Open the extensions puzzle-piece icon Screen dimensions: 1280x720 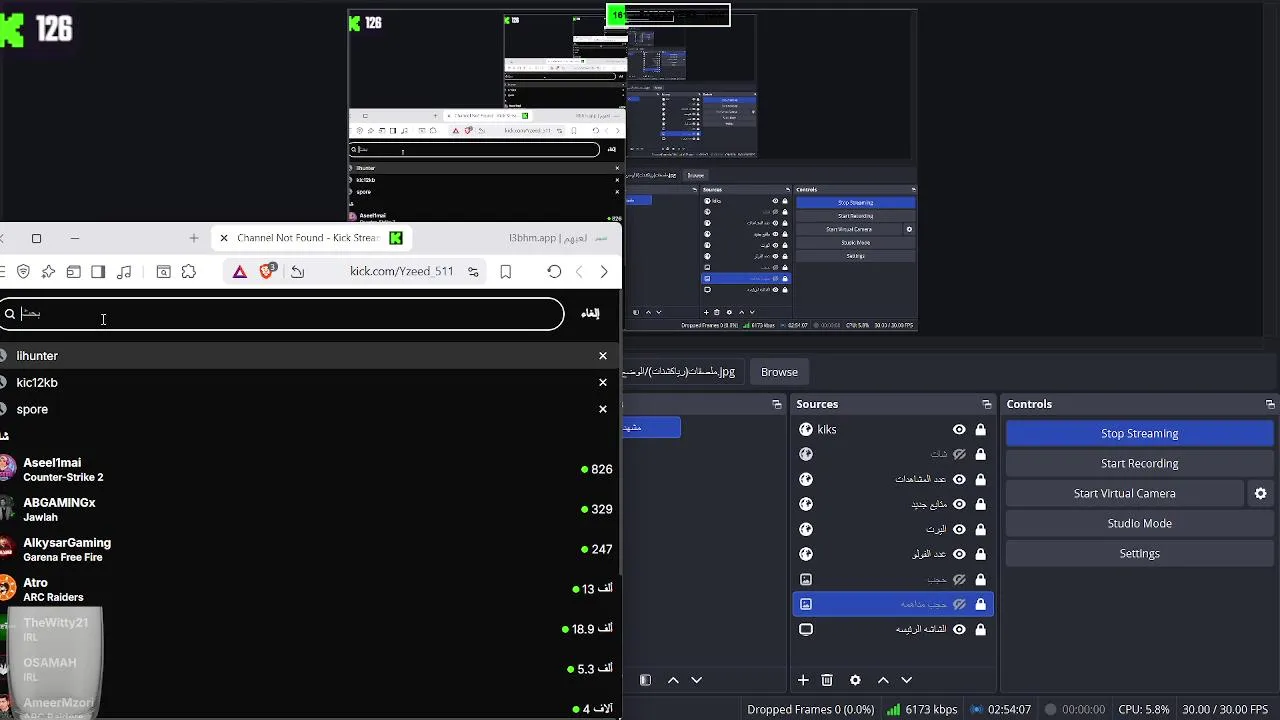(x=189, y=272)
